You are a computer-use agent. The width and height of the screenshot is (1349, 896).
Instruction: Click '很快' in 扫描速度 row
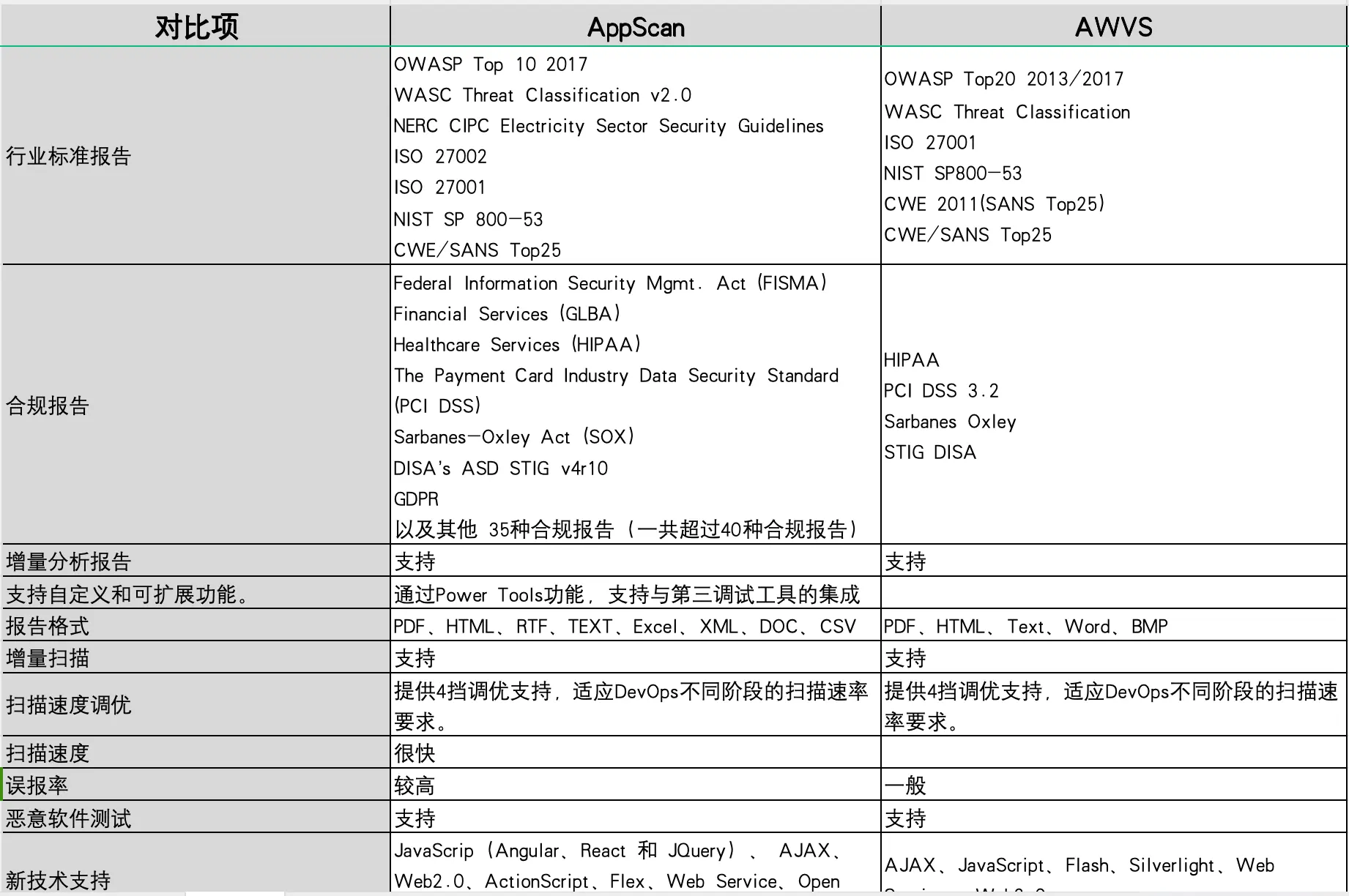click(x=415, y=753)
